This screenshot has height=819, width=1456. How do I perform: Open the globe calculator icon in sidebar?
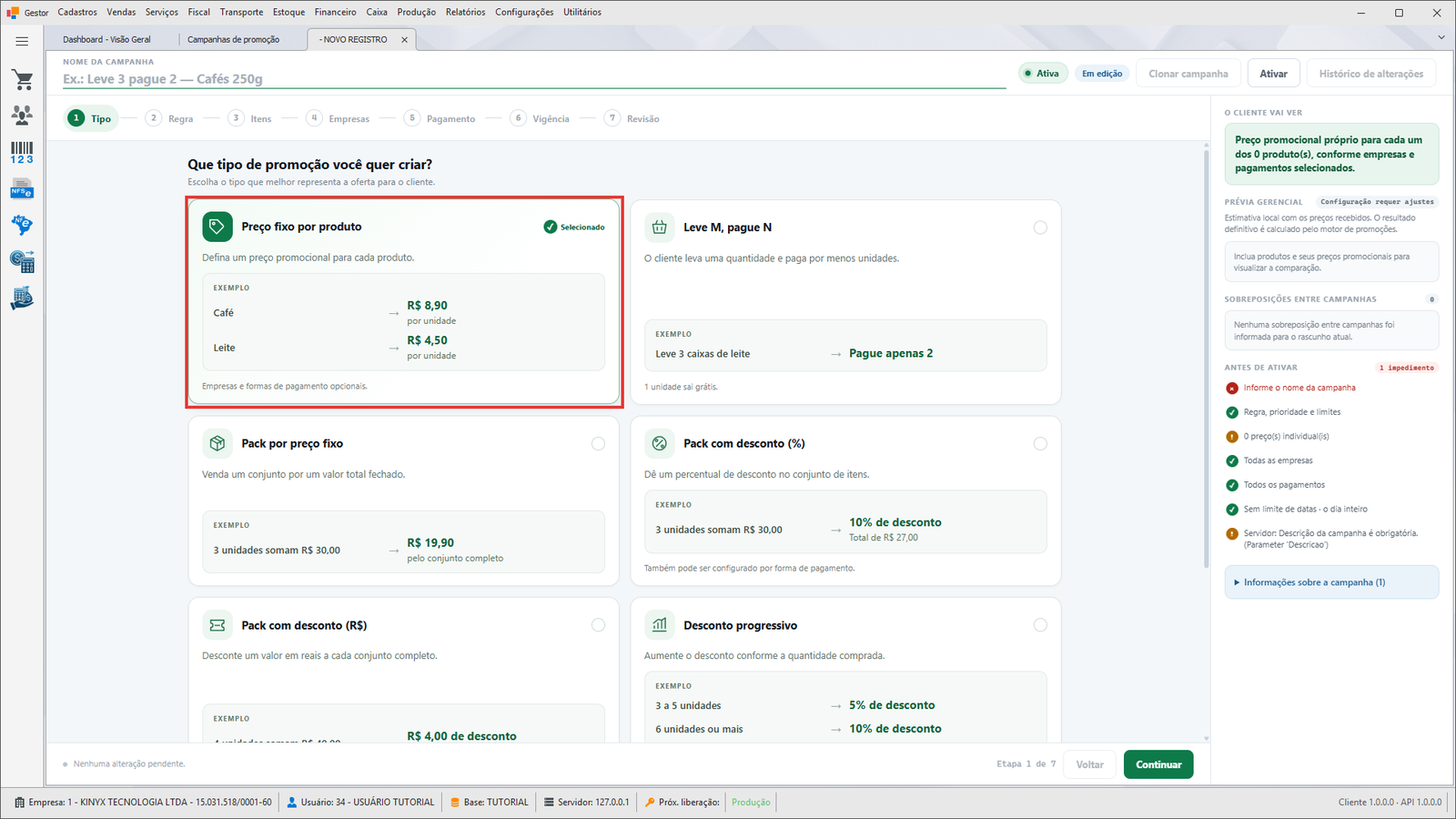tap(22, 261)
